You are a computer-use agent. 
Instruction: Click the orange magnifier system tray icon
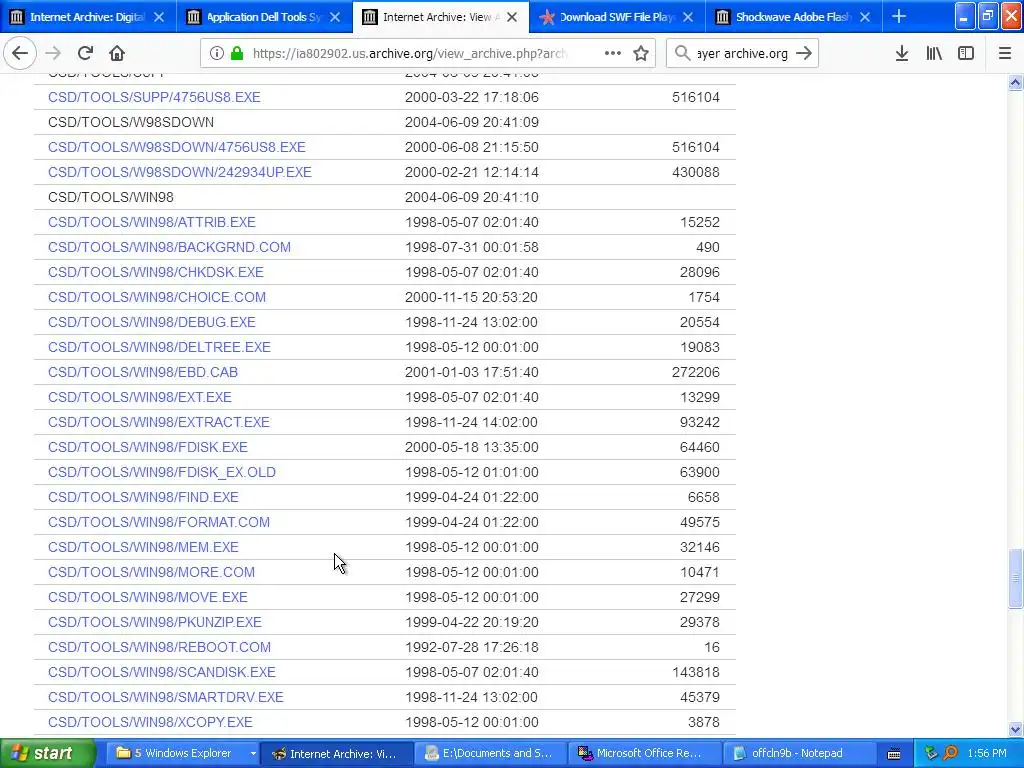951,754
